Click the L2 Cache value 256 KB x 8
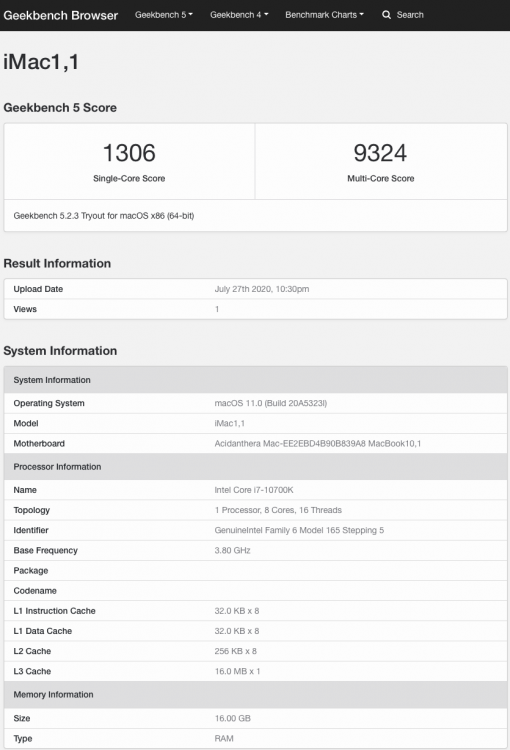 [235, 651]
